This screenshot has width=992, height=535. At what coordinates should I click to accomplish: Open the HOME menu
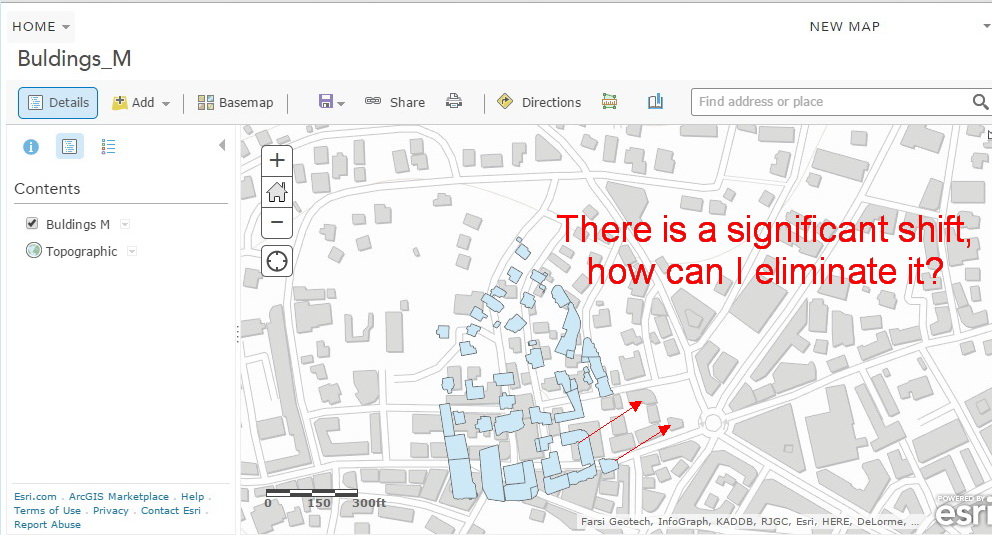[40, 27]
